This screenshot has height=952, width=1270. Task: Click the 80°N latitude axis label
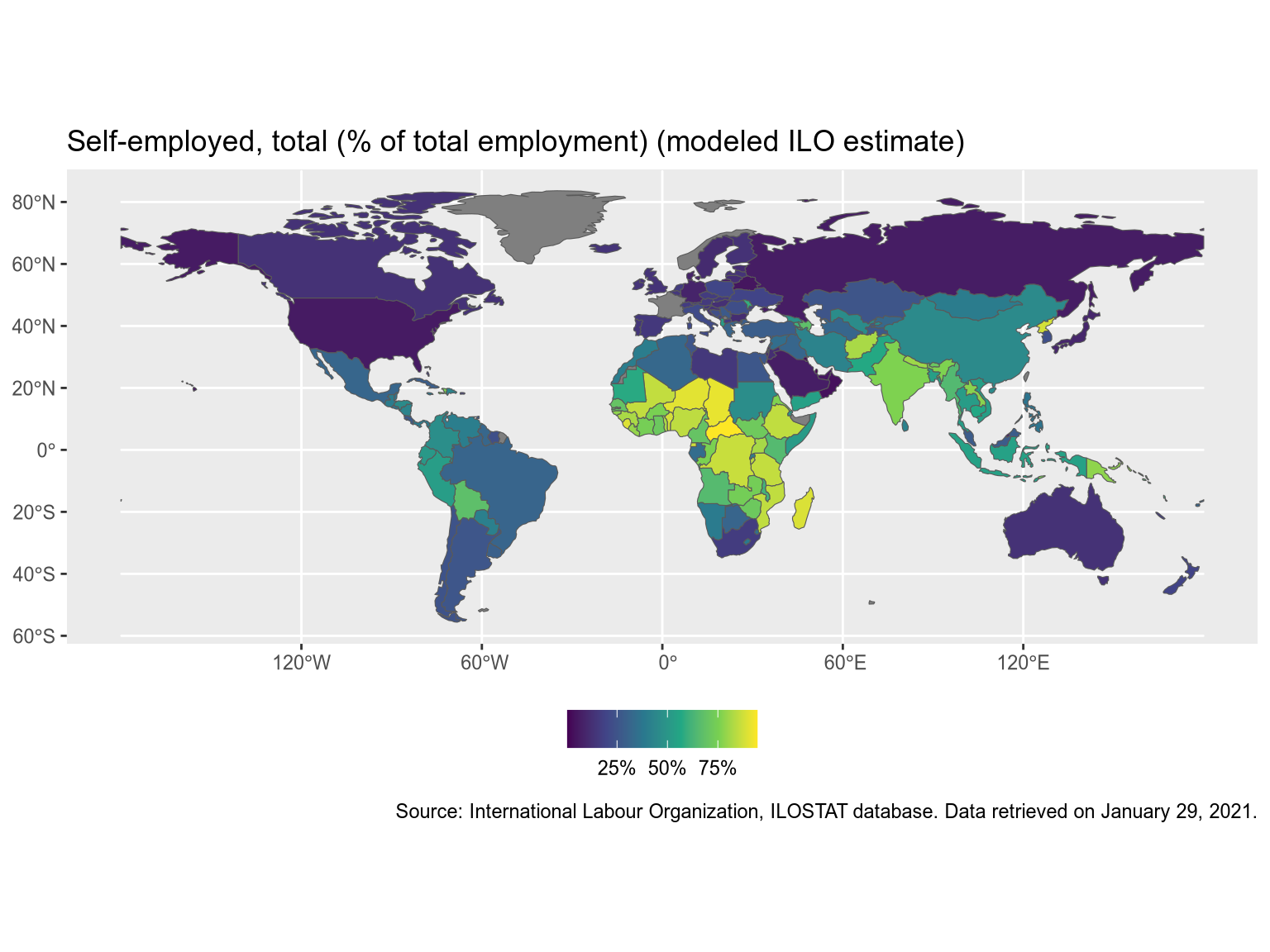pos(33,202)
